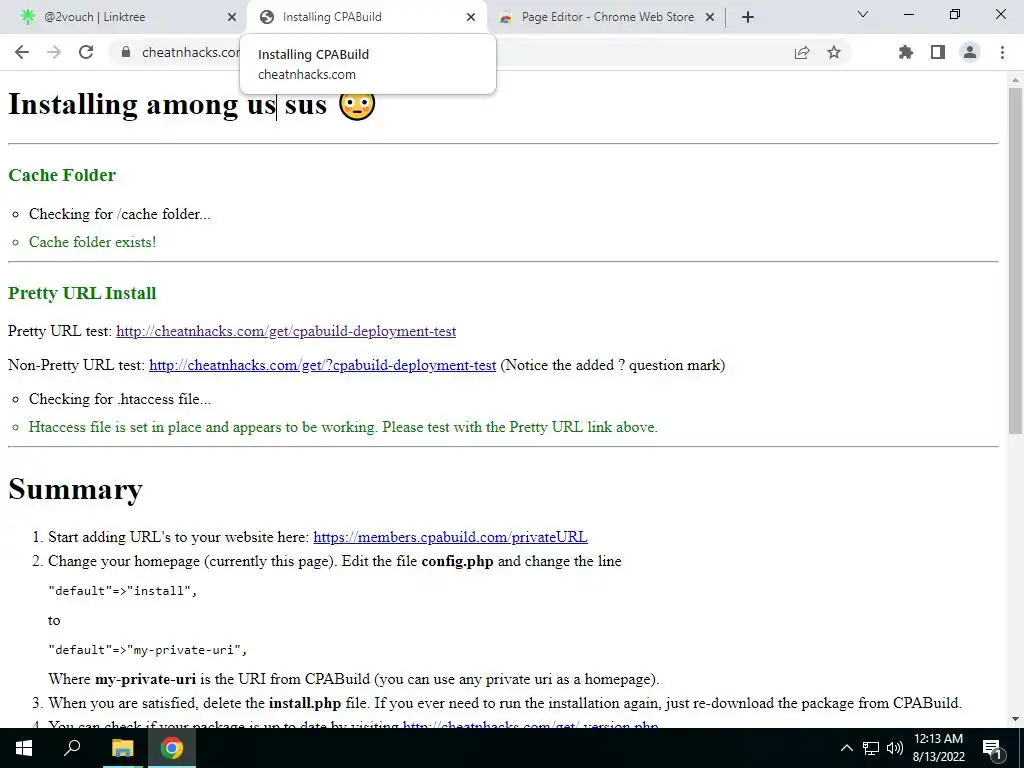This screenshot has height=768, width=1024.
Task: Click the code line "default"=>"my-private-uri",
Action: pyautogui.click(x=148, y=650)
